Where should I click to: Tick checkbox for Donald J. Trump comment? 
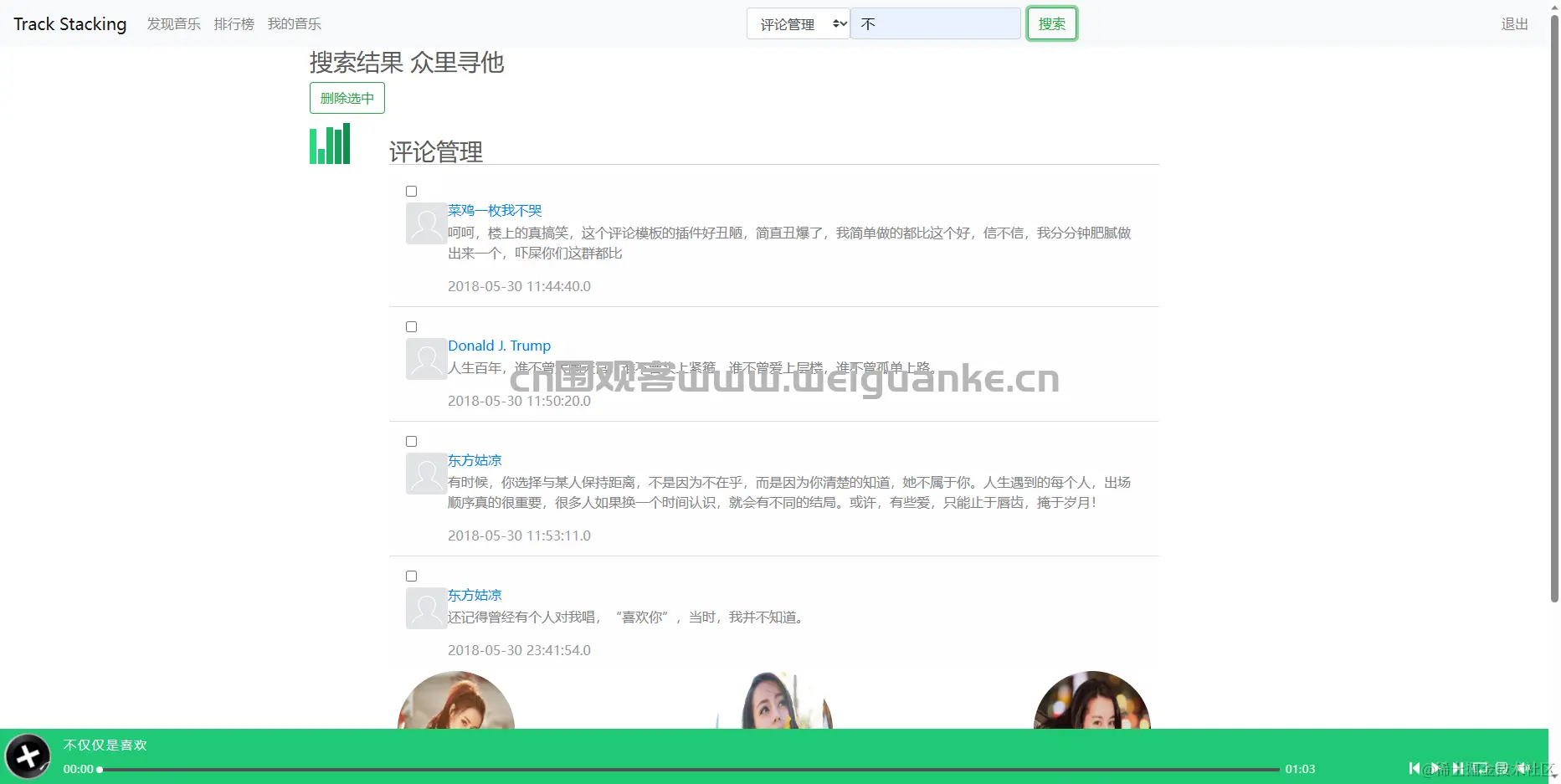[411, 327]
